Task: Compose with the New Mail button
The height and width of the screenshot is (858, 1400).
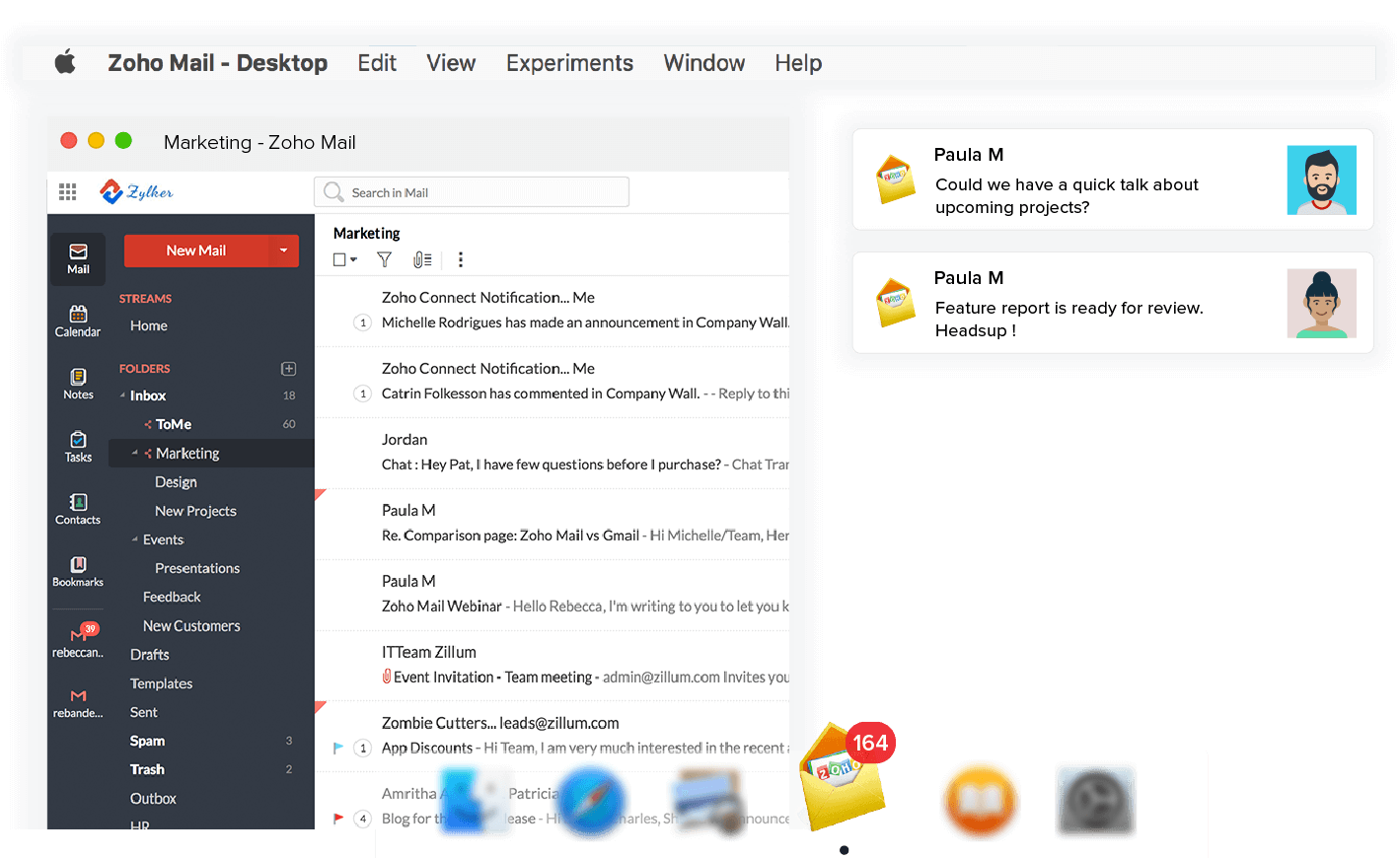Action: click(x=196, y=250)
